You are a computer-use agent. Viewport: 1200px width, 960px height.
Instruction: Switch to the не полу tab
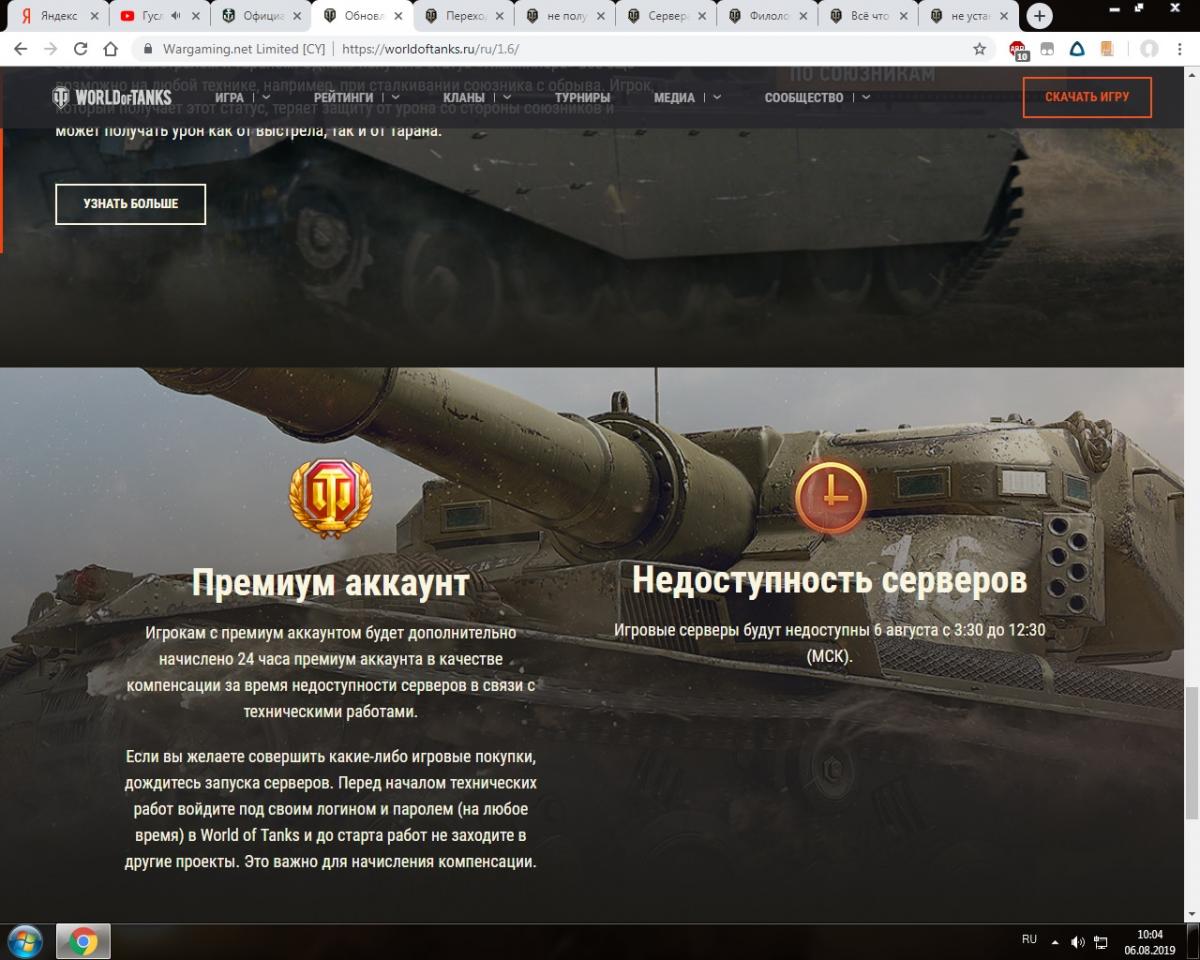565,16
